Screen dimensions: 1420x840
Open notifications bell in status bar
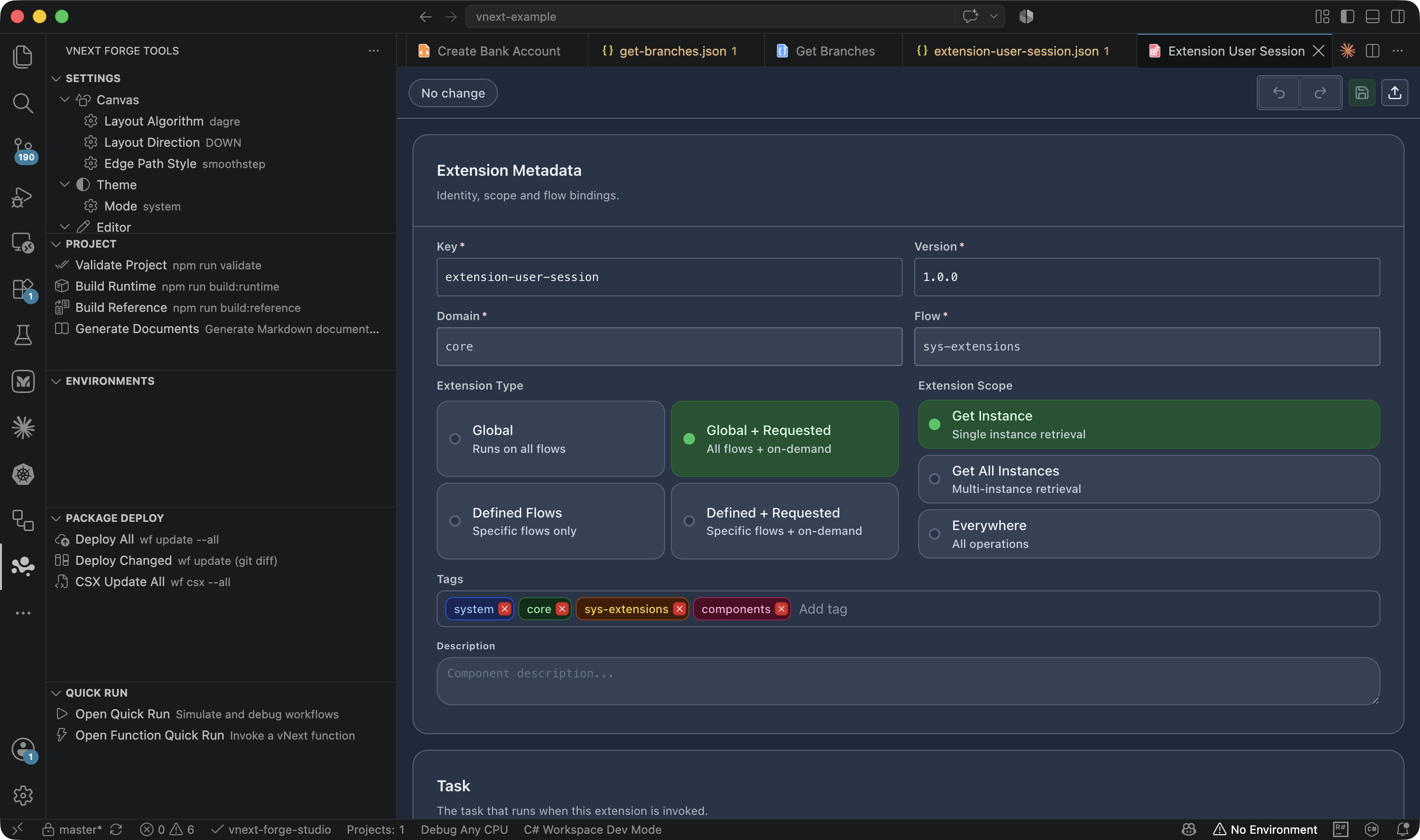click(1403, 829)
